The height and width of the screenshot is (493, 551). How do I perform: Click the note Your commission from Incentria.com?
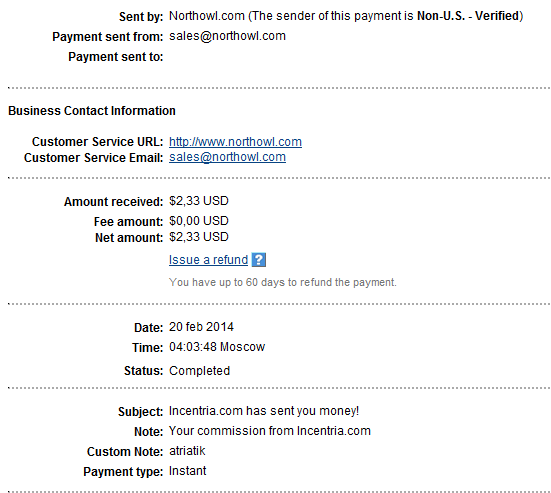point(270,431)
